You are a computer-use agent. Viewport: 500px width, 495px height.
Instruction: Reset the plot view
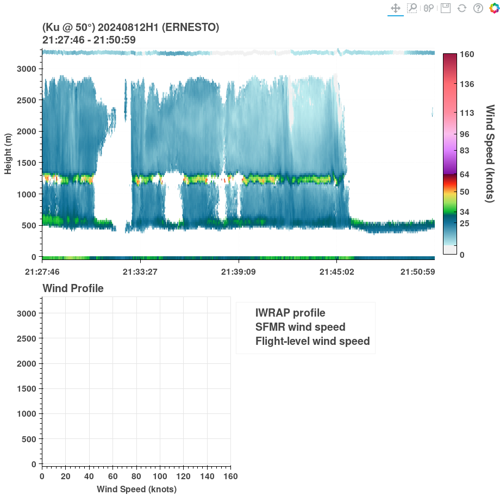tap(462, 8)
